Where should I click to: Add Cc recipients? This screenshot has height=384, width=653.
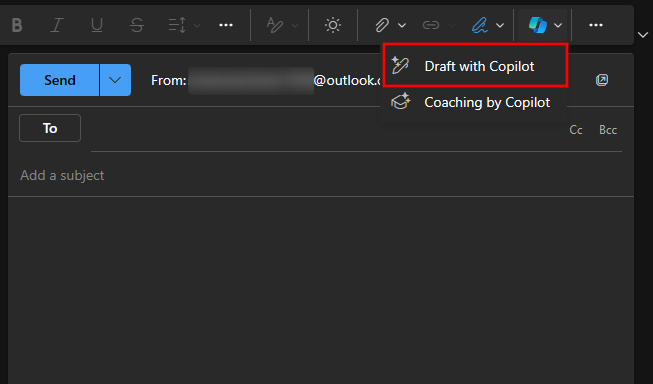click(x=576, y=130)
